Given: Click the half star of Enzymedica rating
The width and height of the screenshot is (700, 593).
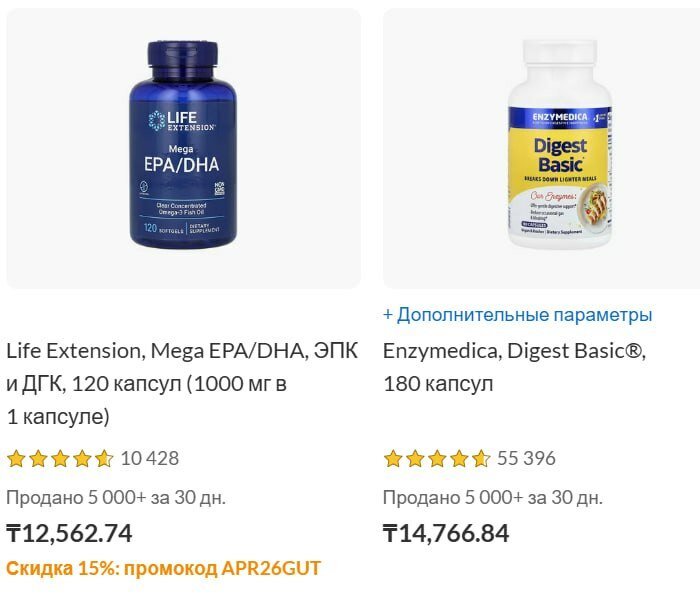Looking at the screenshot, I should (x=481, y=459).
